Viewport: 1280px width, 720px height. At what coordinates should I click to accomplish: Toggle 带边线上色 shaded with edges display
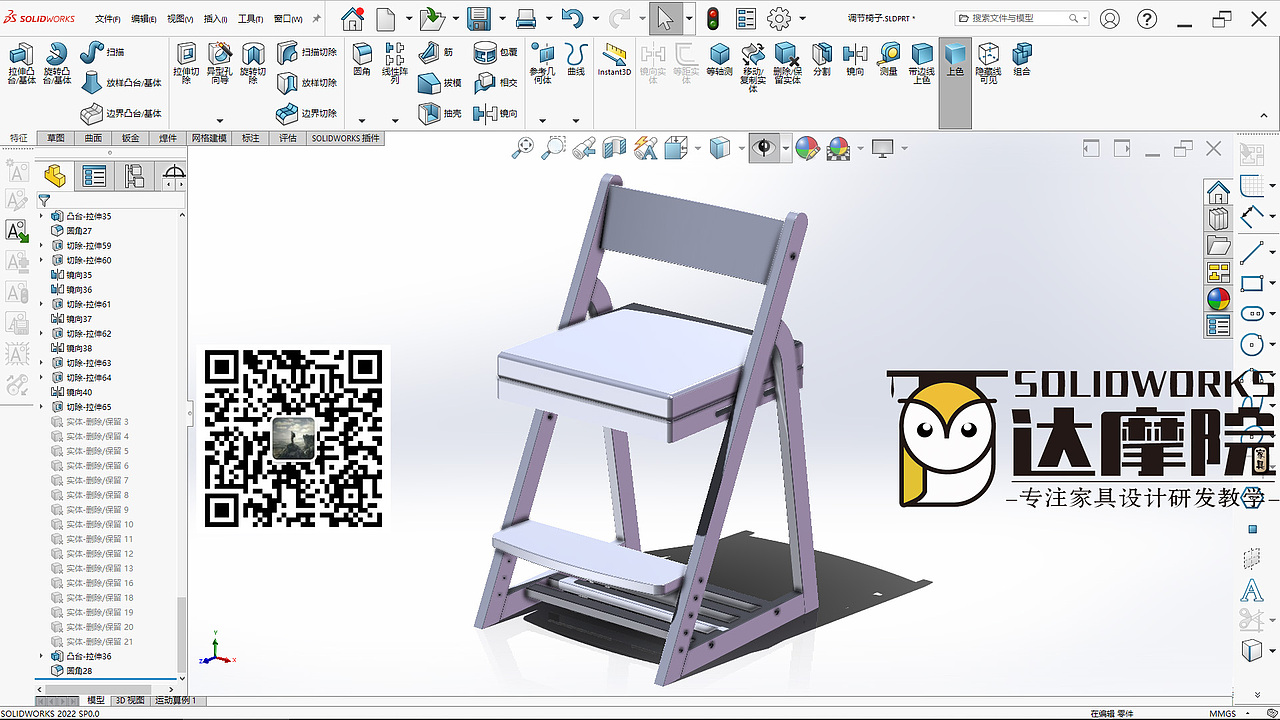click(921, 62)
